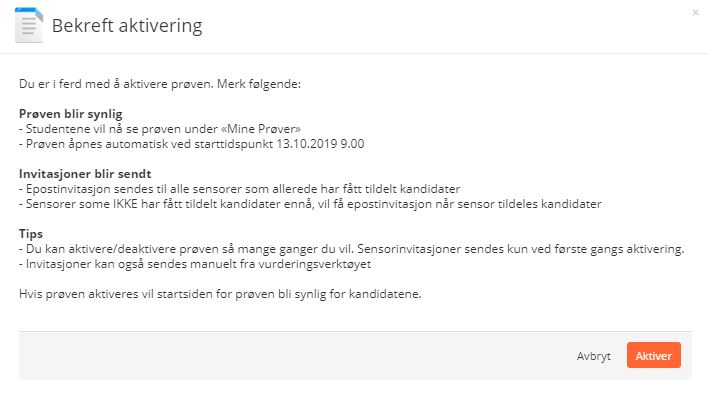The width and height of the screenshot is (708, 393).
Task: Click the aktivere/deaktivere tip line
Action: [x=351, y=249]
